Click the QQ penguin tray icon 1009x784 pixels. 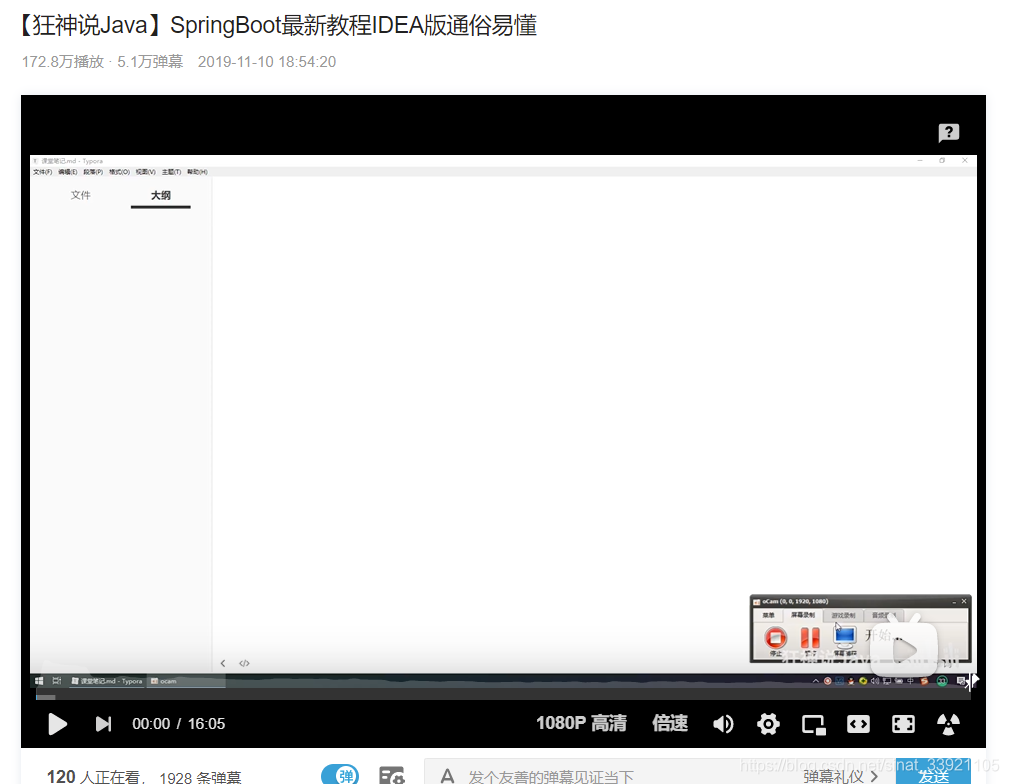(x=851, y=681)
